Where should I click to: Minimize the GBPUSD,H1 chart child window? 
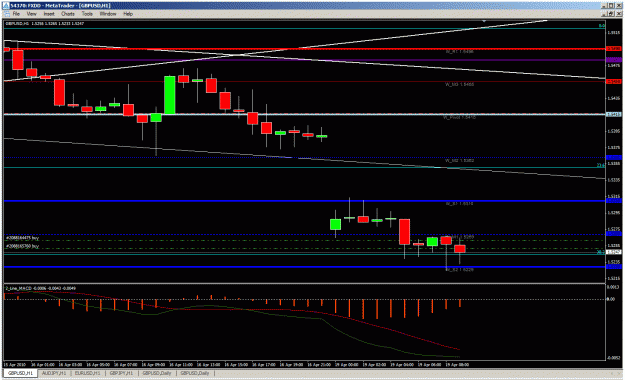(604, 14)
